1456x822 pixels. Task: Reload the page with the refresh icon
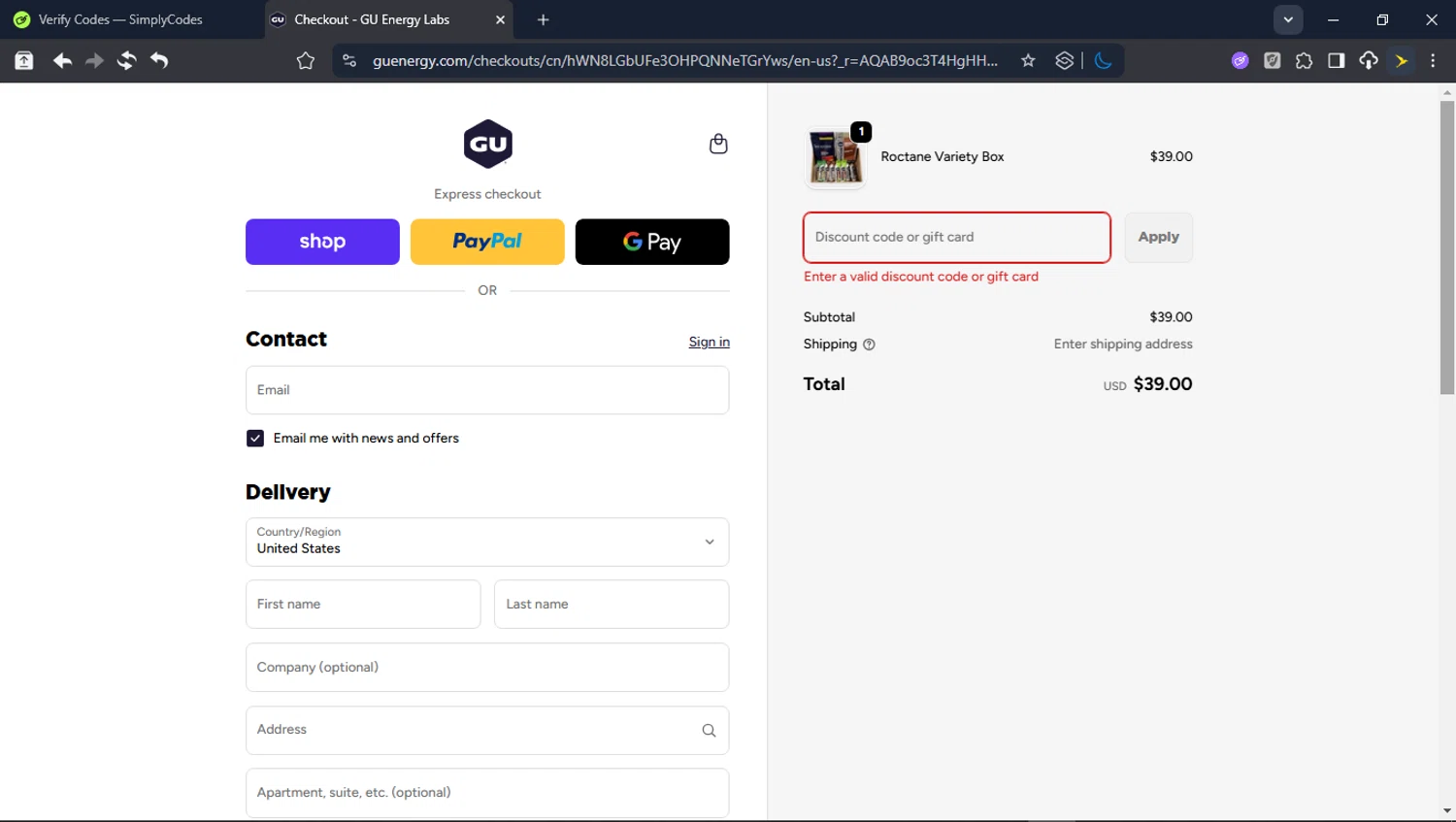pyautogui.click(x=126, y=60)
